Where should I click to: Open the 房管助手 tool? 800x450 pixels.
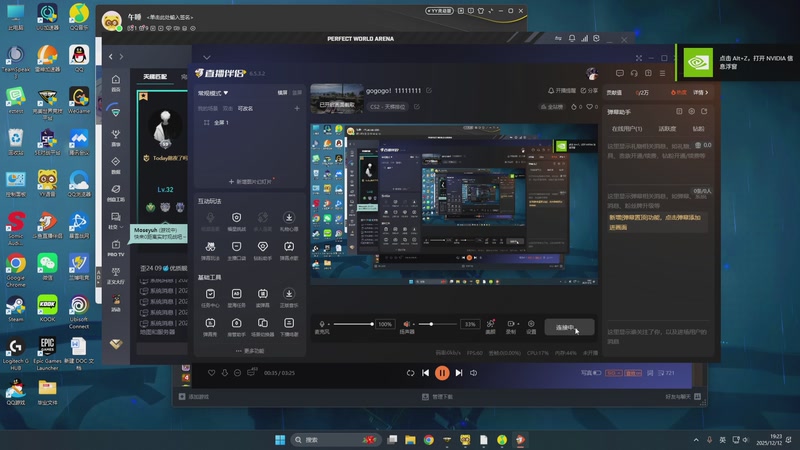click(x=236, y=327)
